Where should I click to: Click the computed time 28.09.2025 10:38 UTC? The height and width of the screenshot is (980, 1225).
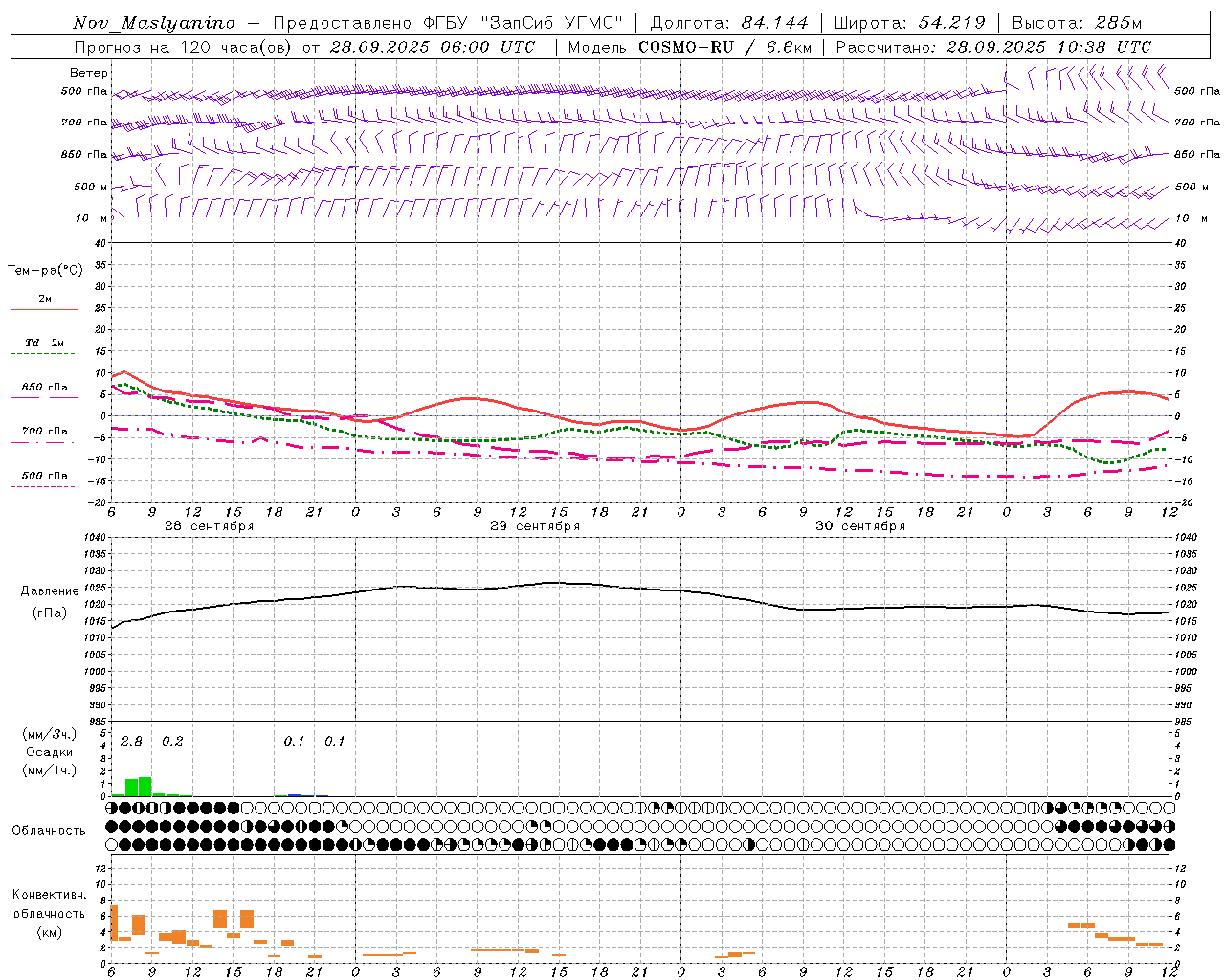click(x=1049, y=47)
